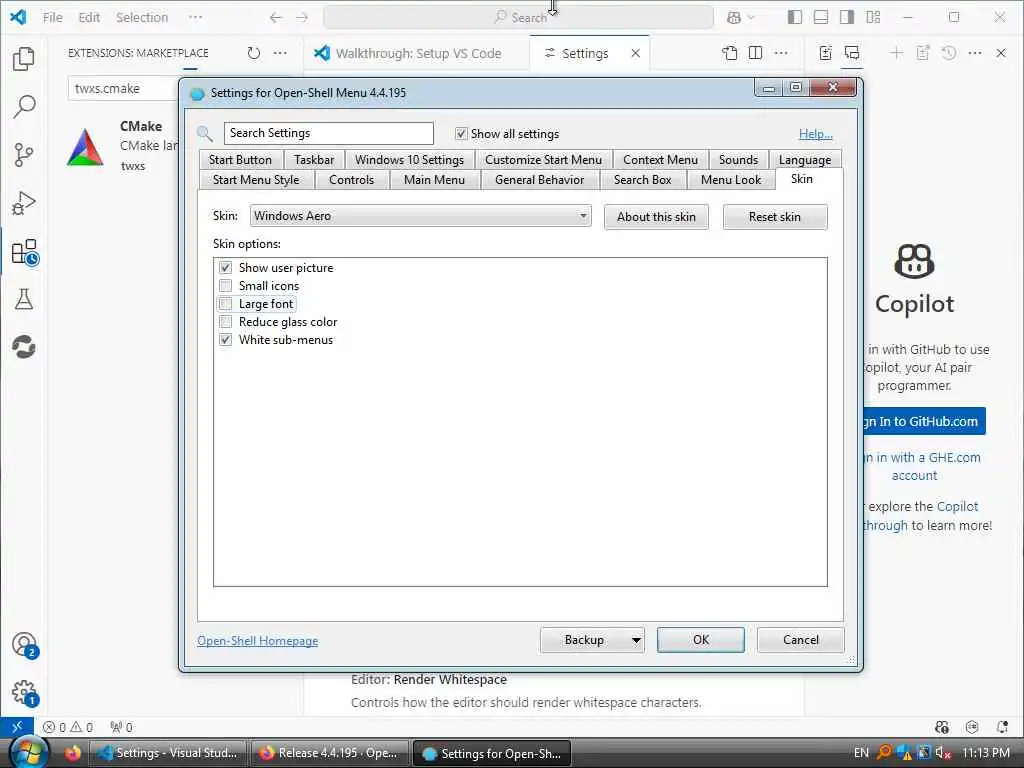This screenshot has width=1024, height=768.
Task: Toggle the secondary side bar layout icon
Action: click(847, 18)
